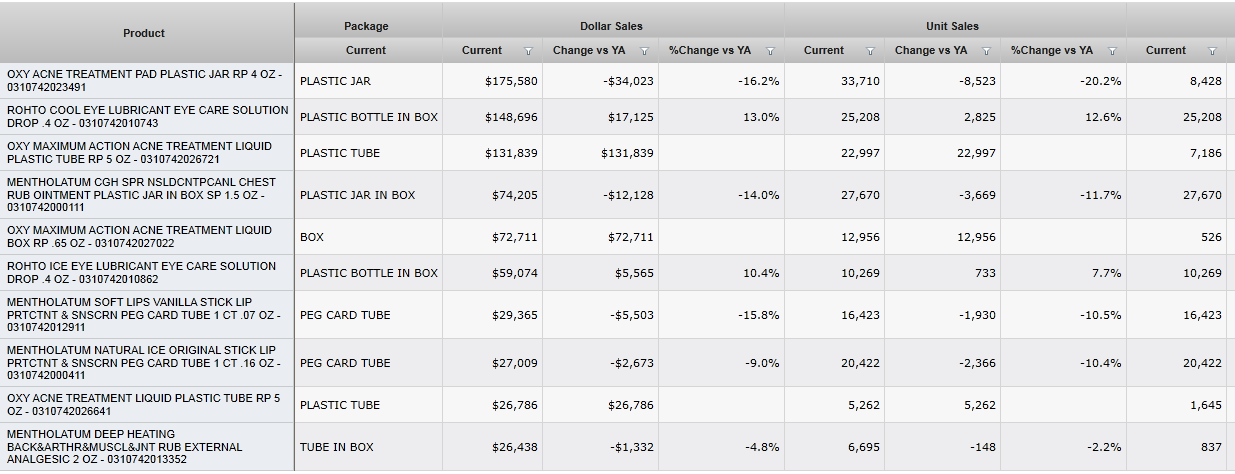Click the Product column header
Screen dimensions: 1235x474
144,33
